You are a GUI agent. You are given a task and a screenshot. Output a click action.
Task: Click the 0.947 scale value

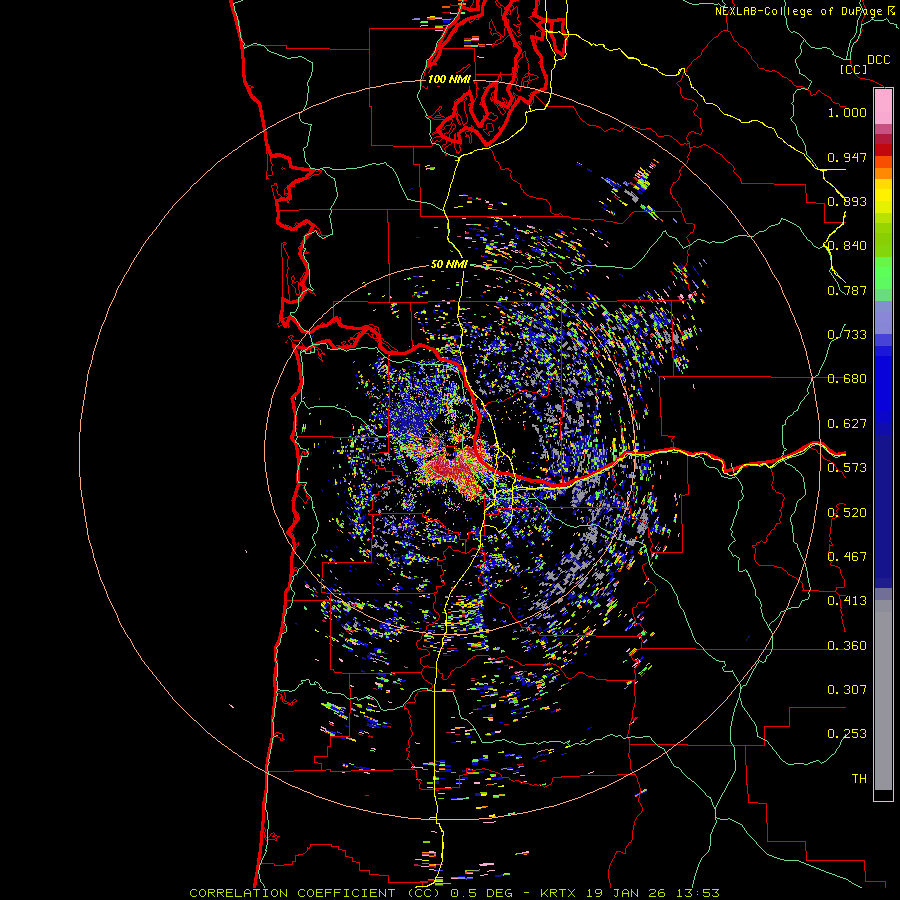click(x=847, y=157)
